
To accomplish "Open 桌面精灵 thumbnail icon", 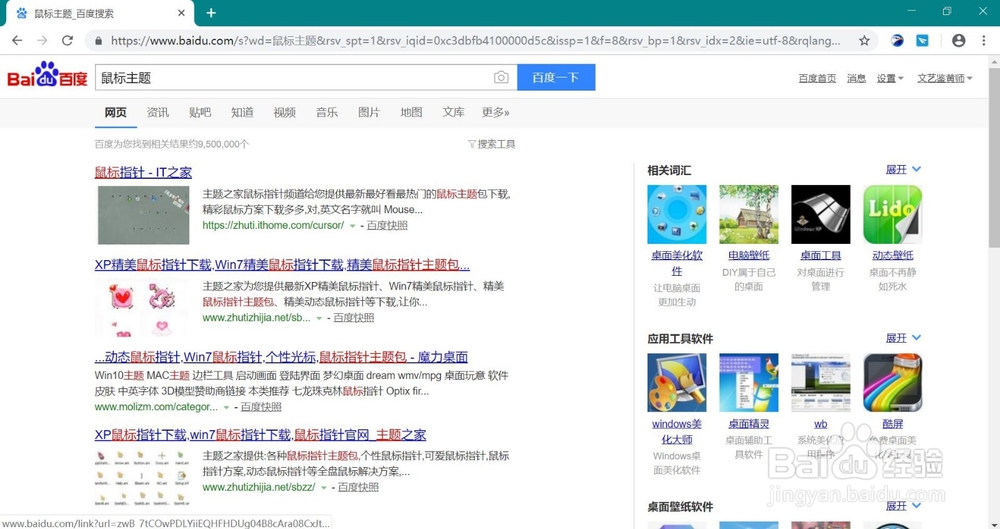I will coord(749,383).
